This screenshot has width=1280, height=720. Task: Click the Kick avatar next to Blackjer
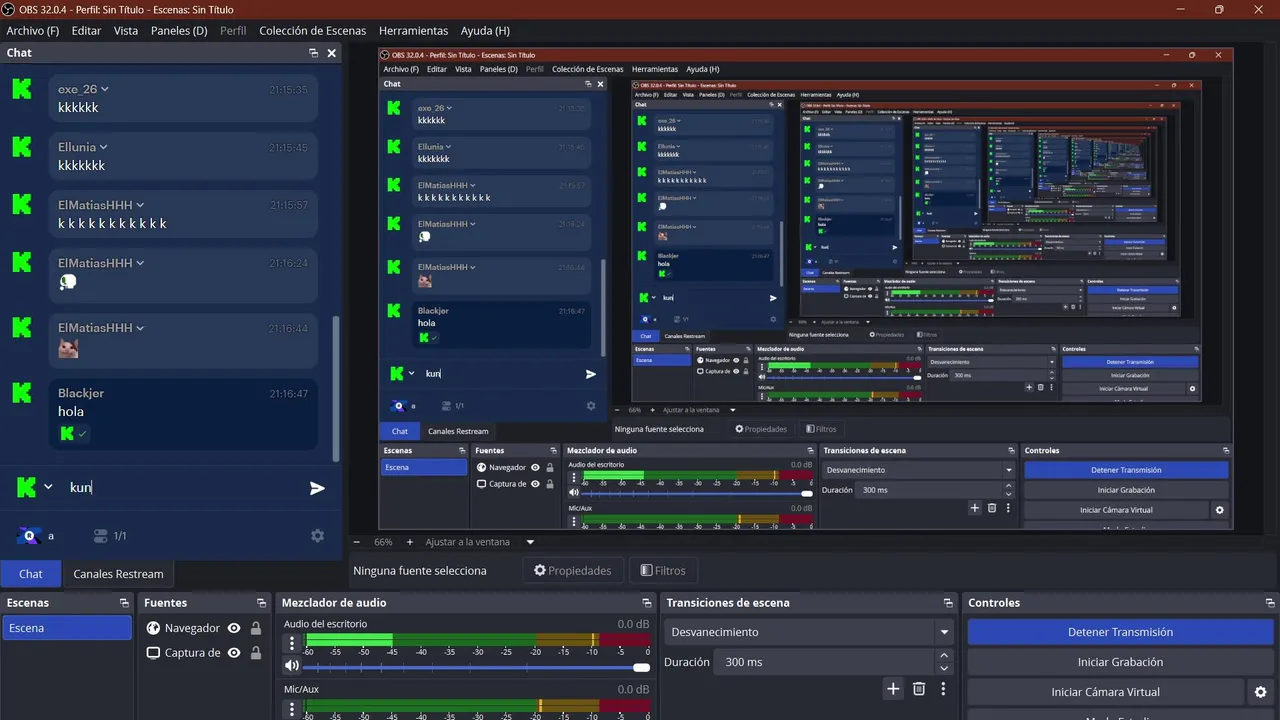click(22, 393)
